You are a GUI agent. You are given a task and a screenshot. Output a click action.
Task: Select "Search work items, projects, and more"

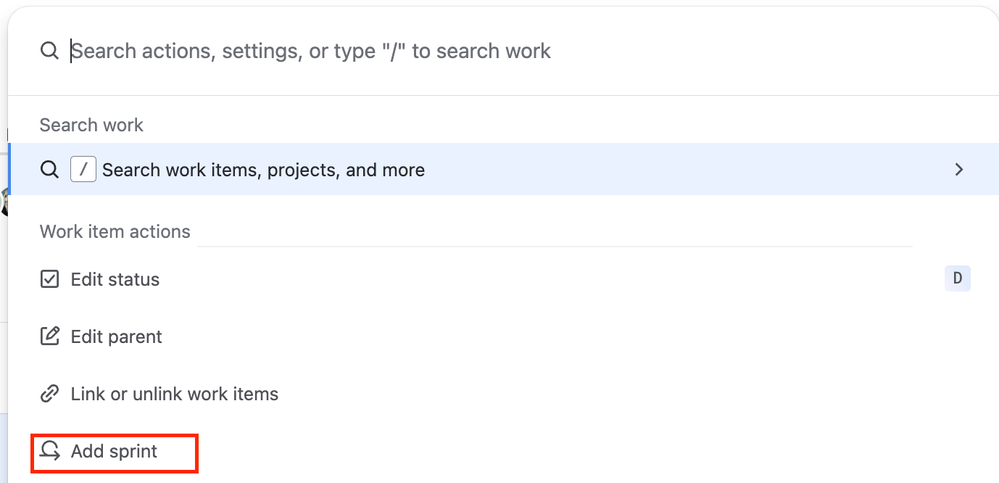coord(263,170)
